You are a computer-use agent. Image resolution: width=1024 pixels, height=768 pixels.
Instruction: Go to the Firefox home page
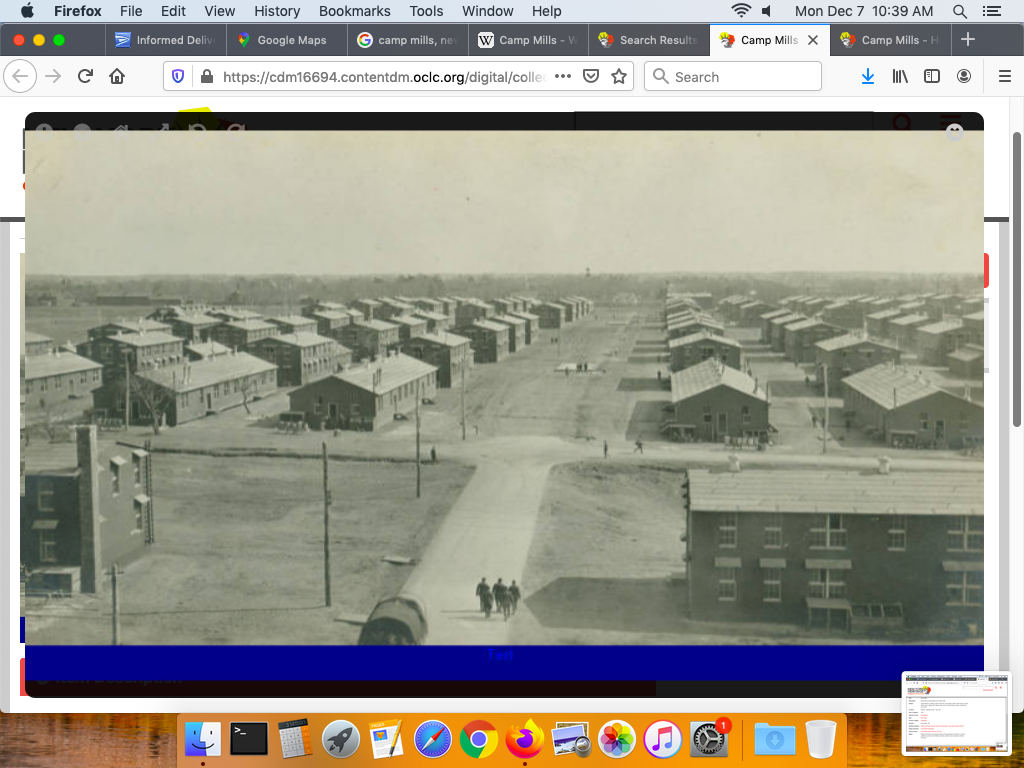pyautogui.click(x=117, y=77)
